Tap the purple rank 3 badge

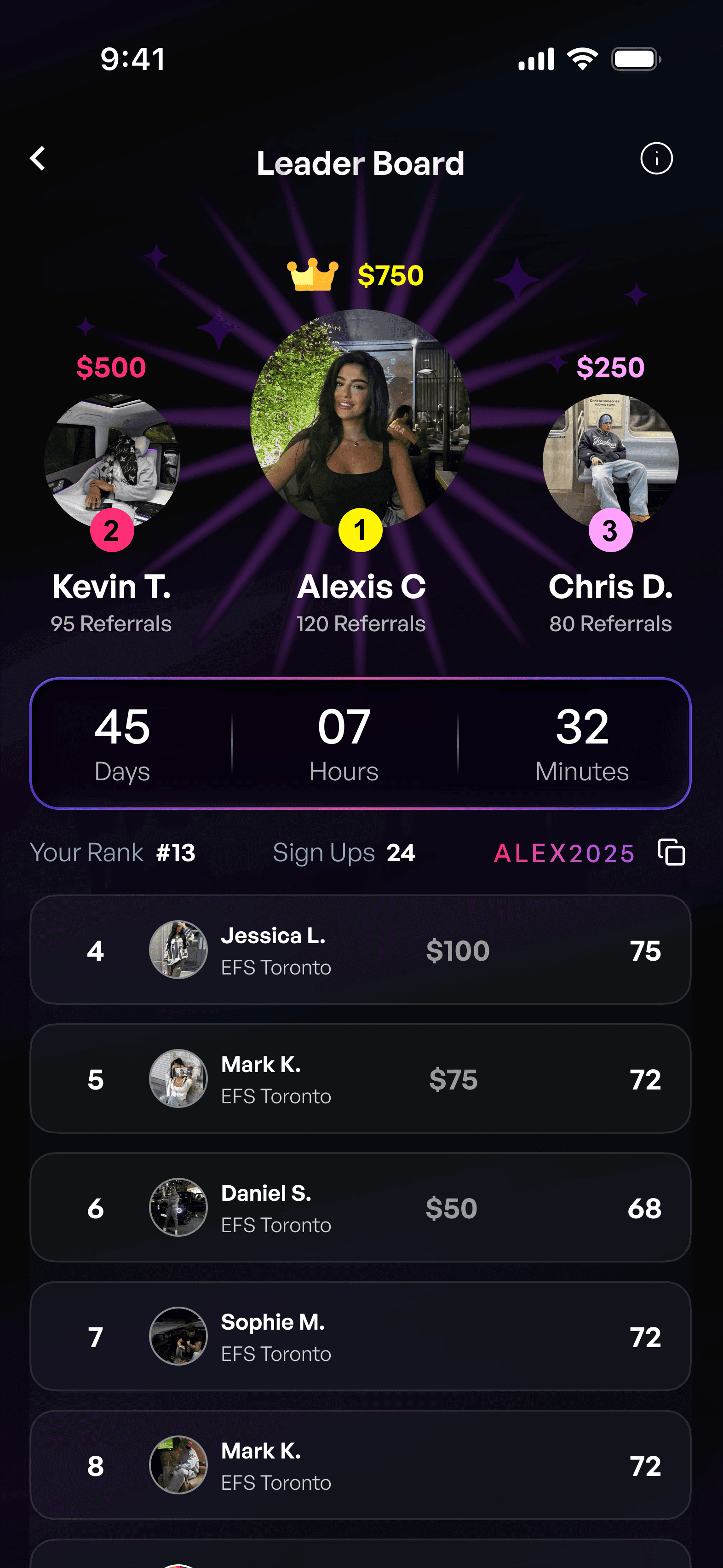(x=610, y=530)
